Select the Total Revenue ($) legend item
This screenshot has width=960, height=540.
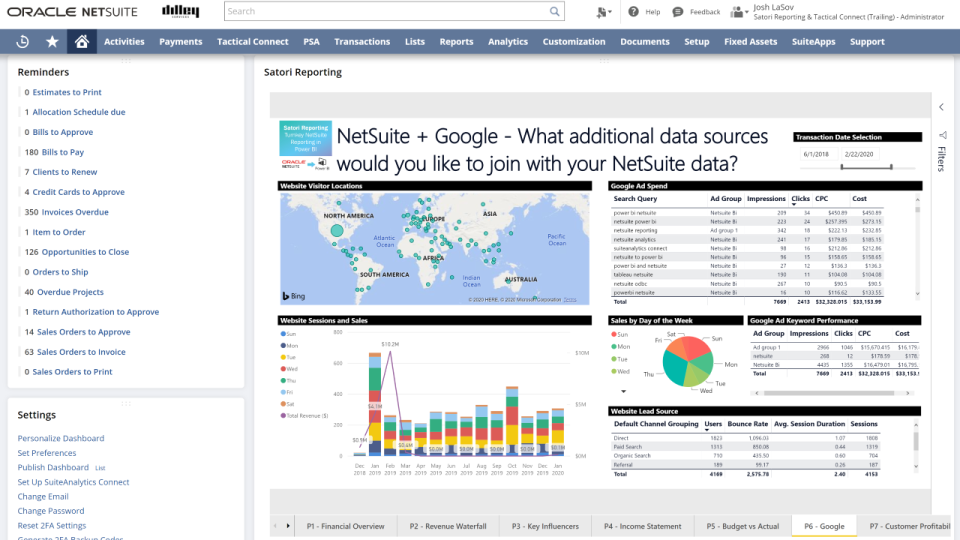tap(304, 416)
